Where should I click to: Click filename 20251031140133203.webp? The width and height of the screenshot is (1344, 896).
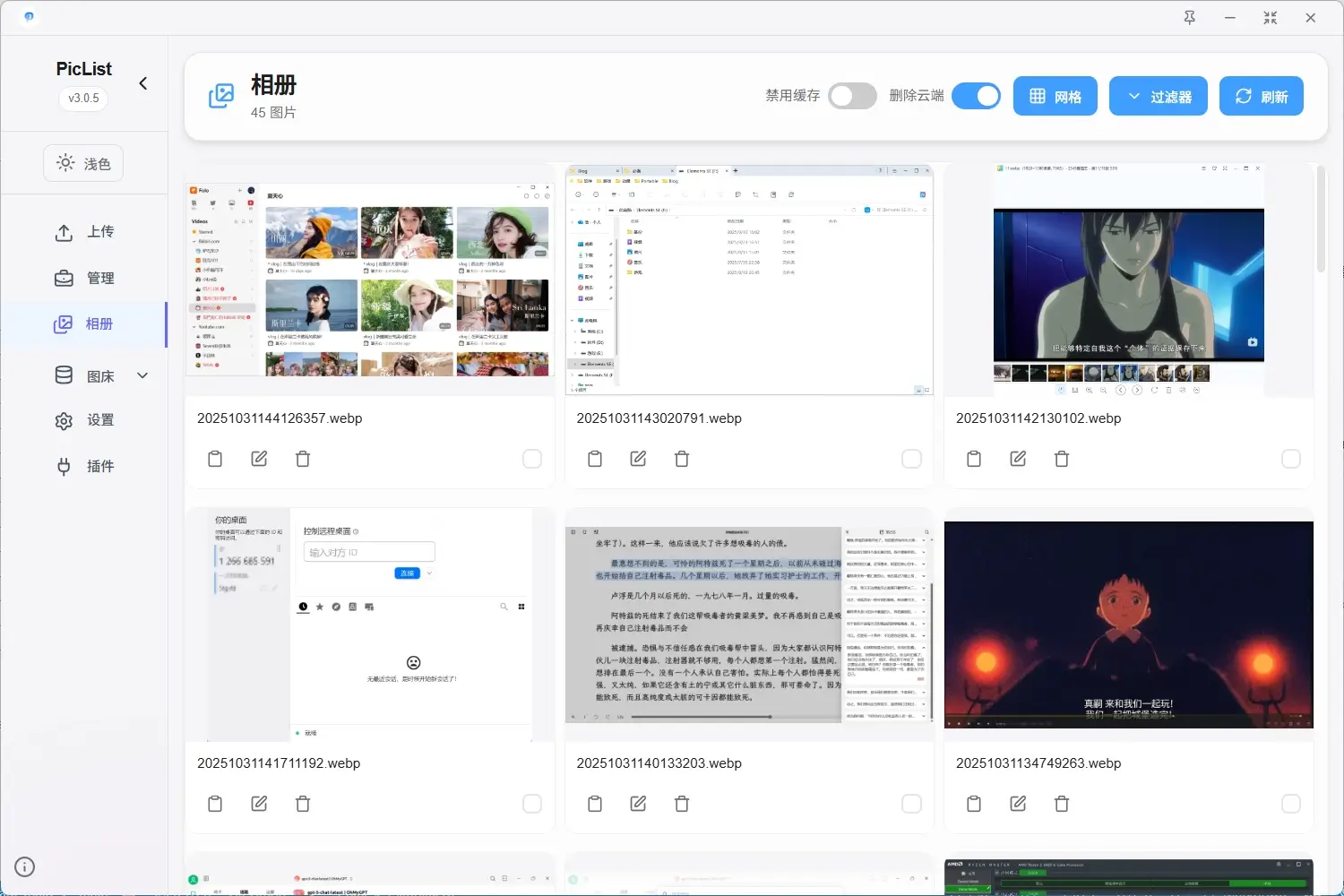tap(659, 763)
